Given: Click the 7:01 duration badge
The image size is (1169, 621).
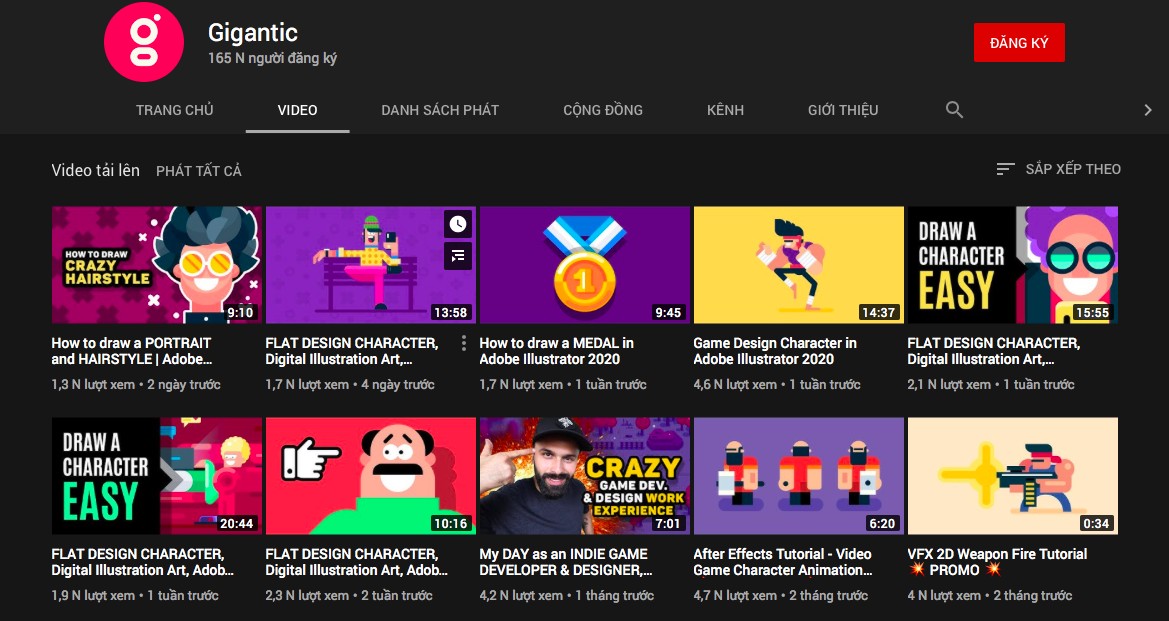Looking at the screenshot, I should pos(667,523).
